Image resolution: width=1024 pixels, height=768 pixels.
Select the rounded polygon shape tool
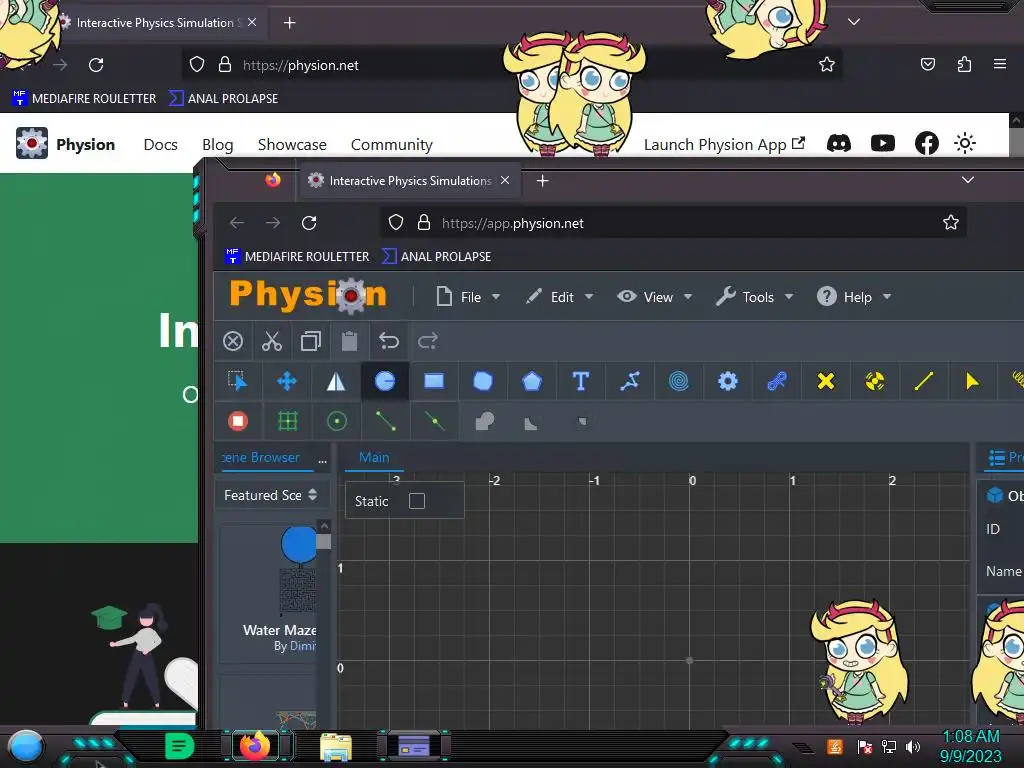click(x=483, y=381)
